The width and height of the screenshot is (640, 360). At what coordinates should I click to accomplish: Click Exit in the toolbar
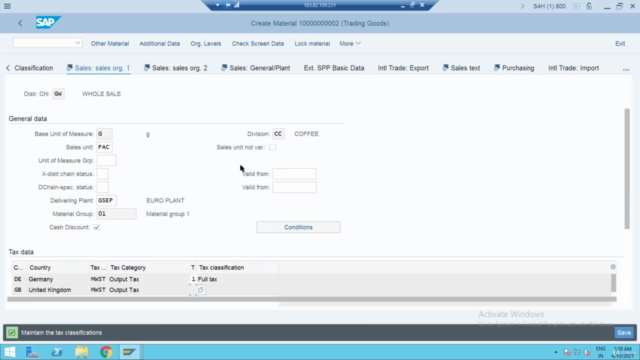coord(620,44)
